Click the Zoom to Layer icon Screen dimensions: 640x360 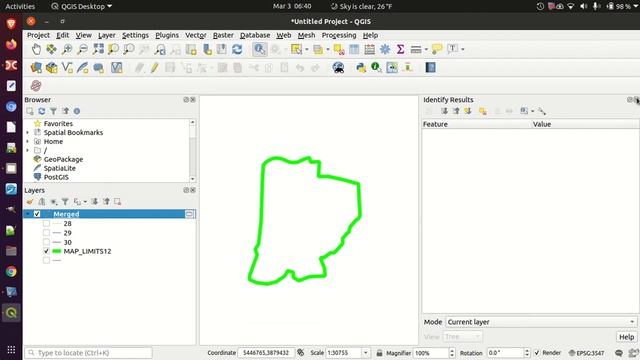tap(129, 49)
